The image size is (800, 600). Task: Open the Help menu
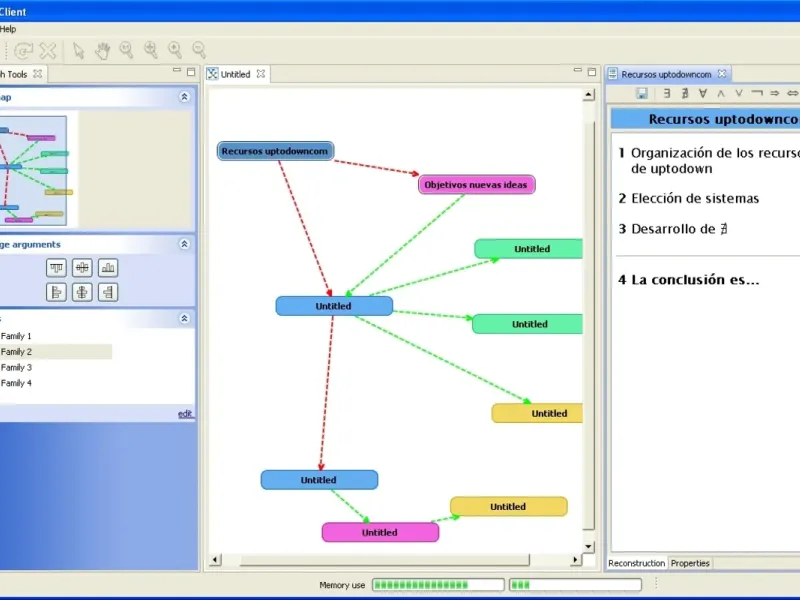pyautogui.click(x=8, y=29)
